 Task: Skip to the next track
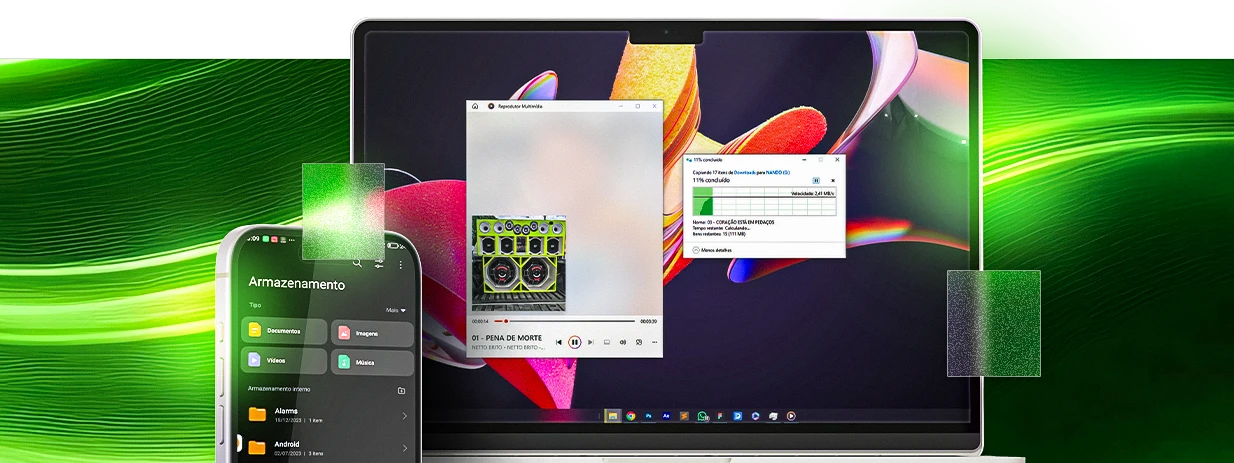[x=589, y=342]
